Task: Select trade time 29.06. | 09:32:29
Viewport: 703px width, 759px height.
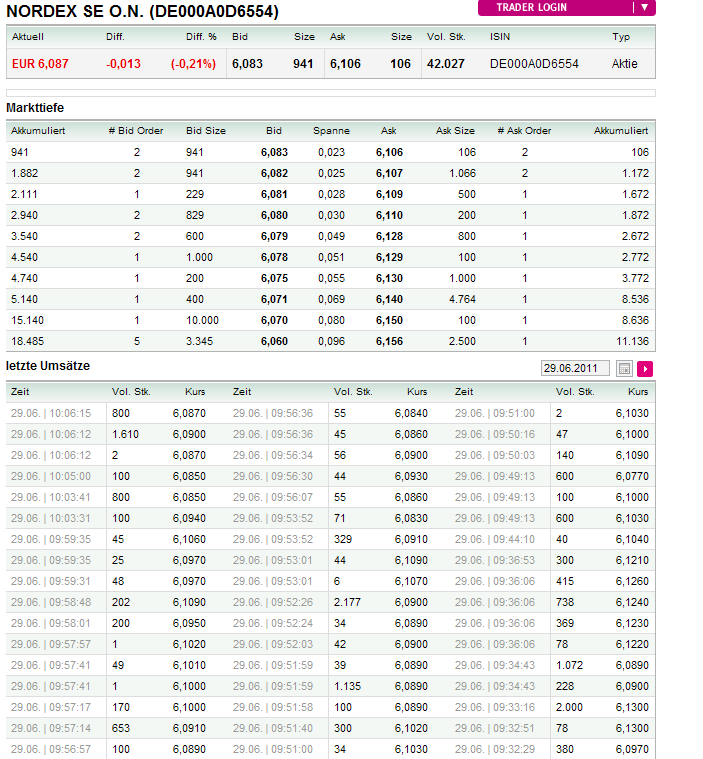Action: [495, 749]
